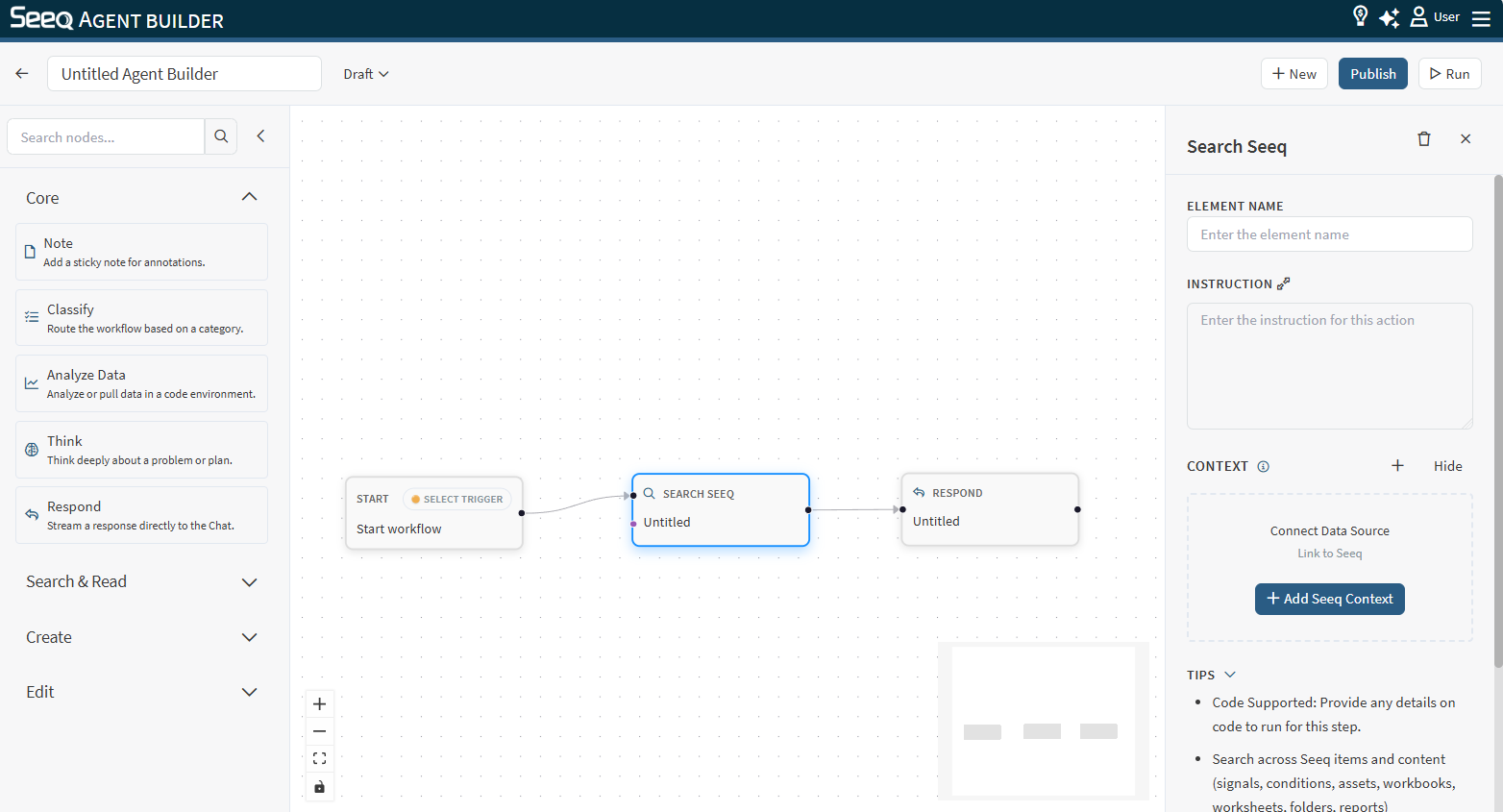The width and height of the screenshot is (1503, 812).
Task: Click the search nodes magnifier button
Action: [221, 136]
